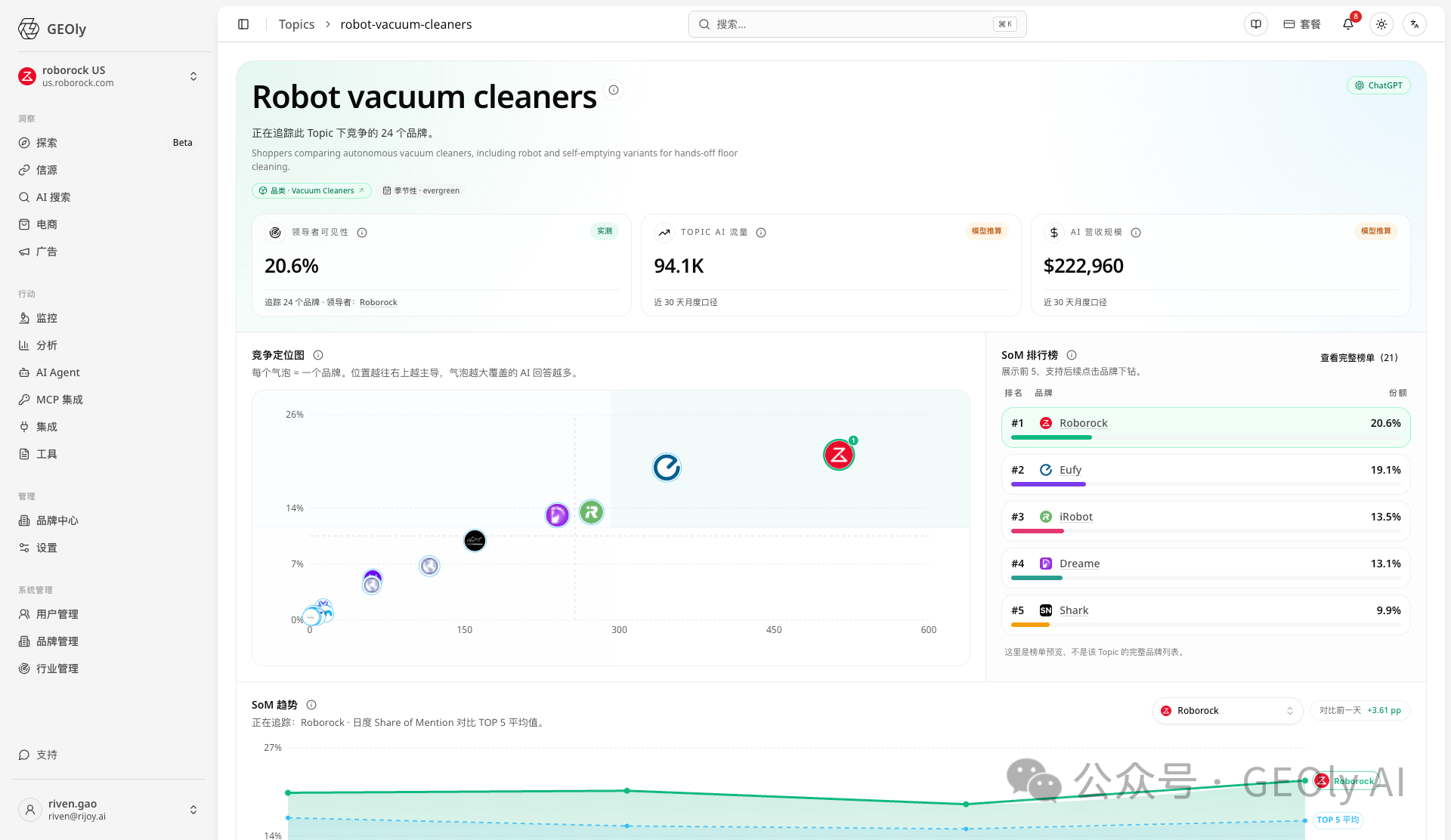Click Eufy purple share bar

point(1048,484)
